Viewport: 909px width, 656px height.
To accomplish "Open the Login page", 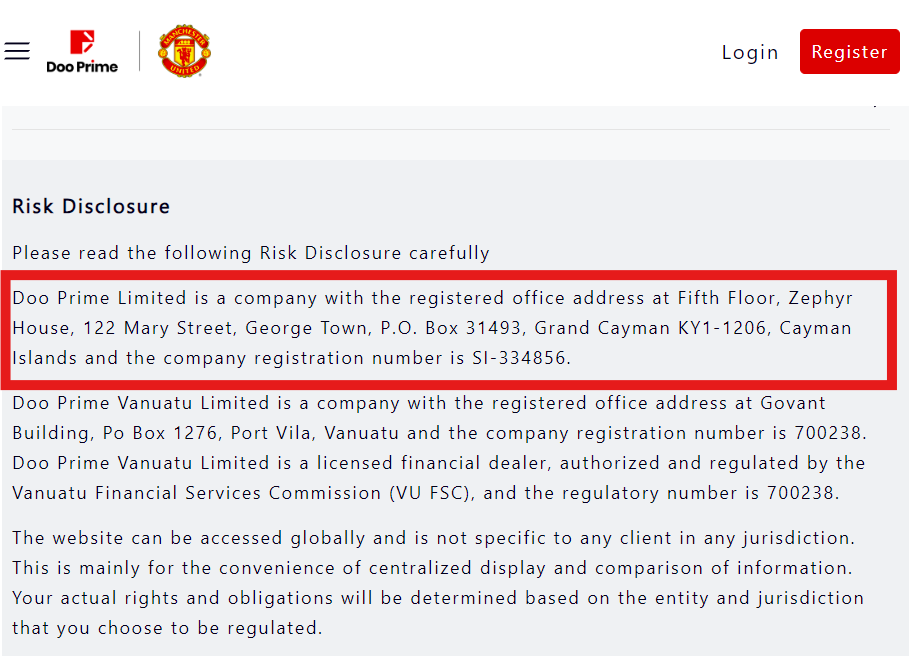I will [750, 52].
